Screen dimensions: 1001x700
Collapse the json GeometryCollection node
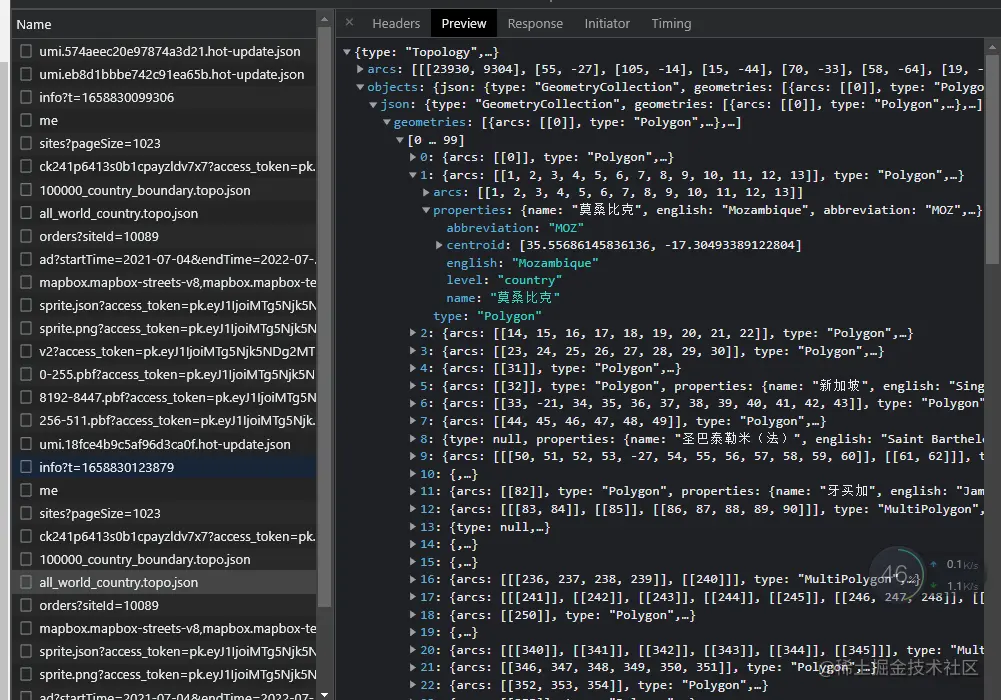point(373,104)
